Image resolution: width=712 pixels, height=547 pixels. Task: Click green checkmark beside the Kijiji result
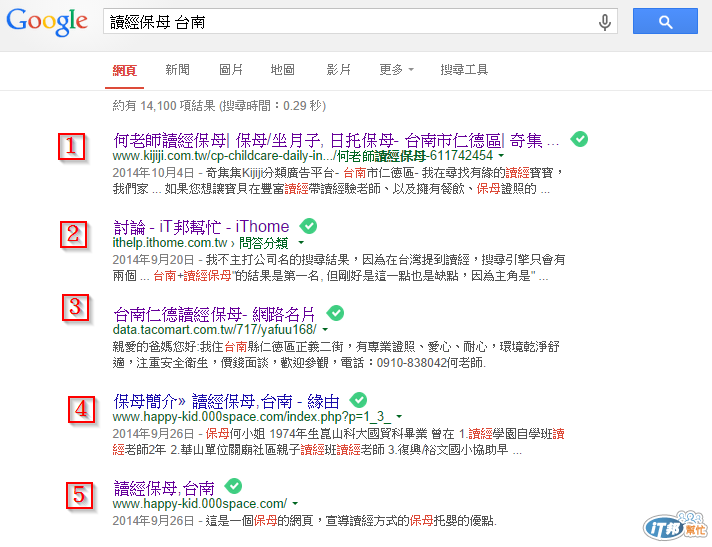point(579,139)
